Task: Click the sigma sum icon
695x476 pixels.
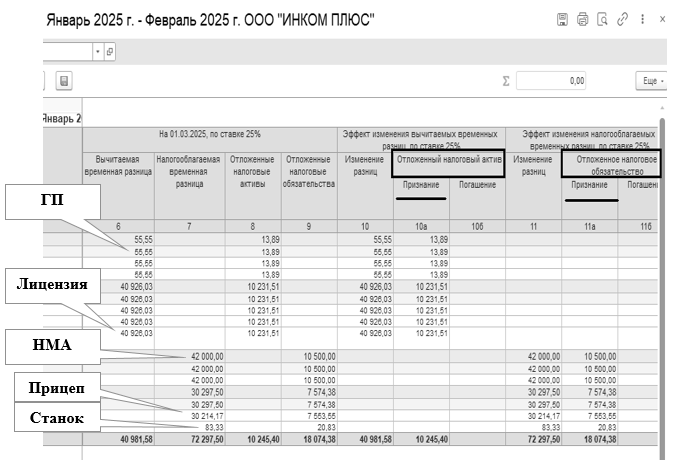Action: [506, 81]
